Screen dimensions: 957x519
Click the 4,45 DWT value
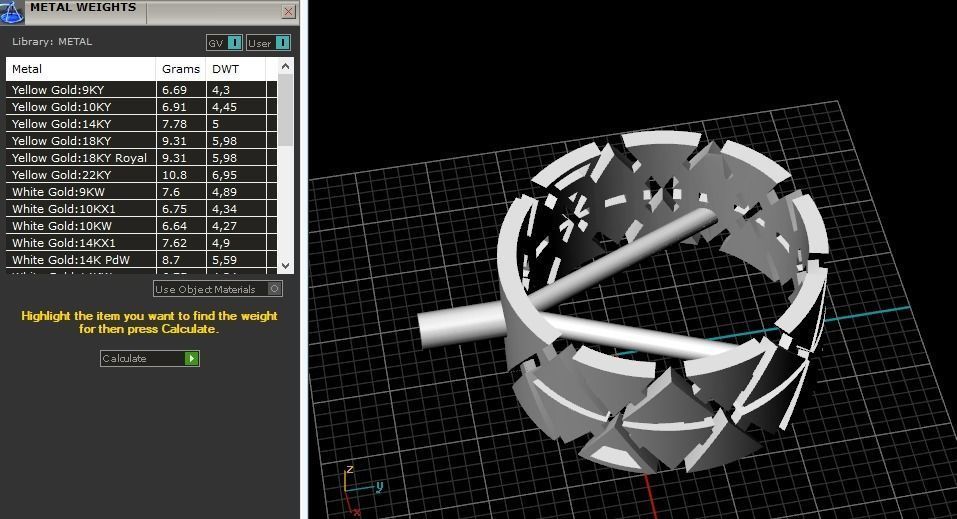(225, 107)
